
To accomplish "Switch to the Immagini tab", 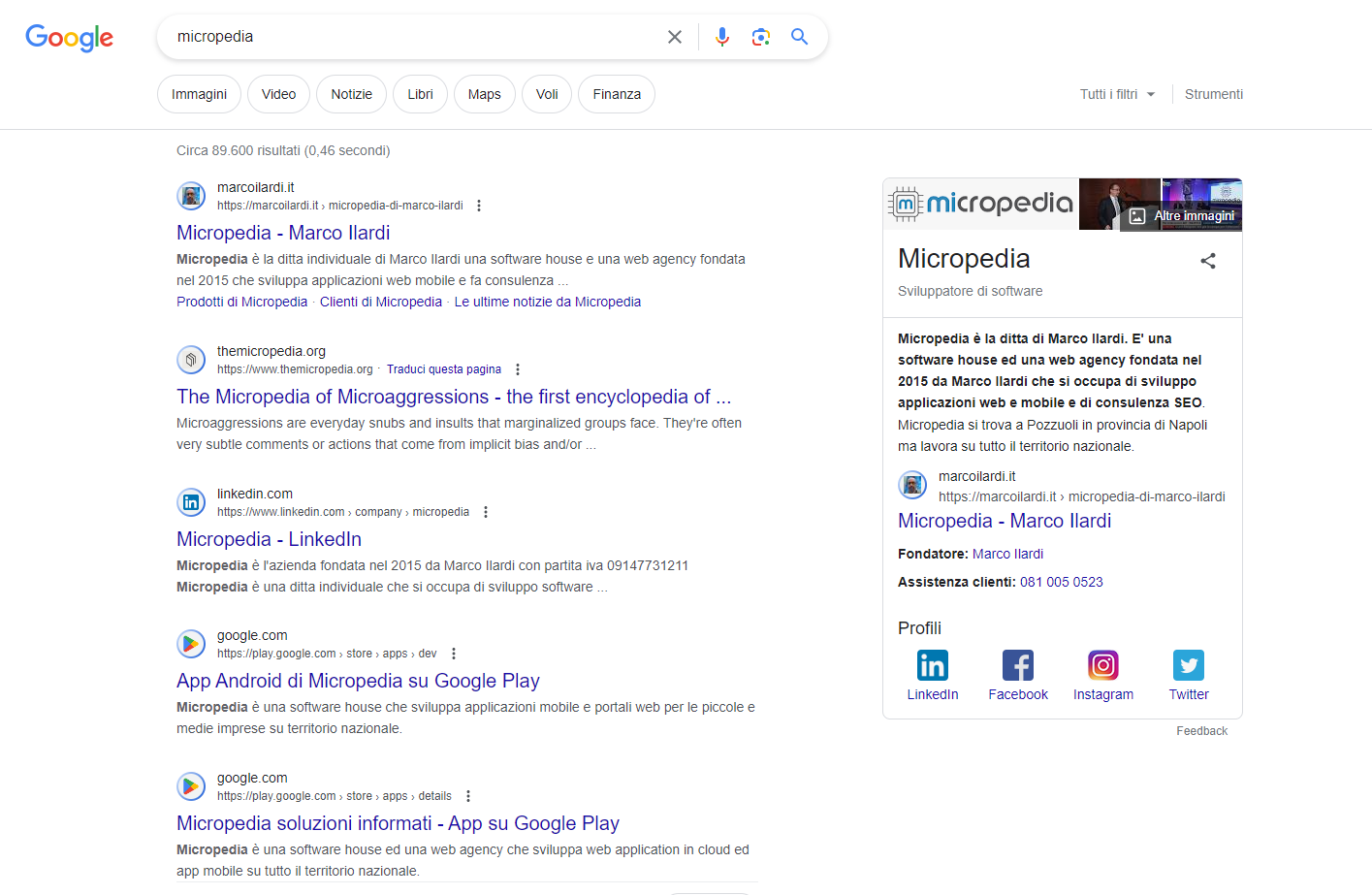I will point(199,94).
